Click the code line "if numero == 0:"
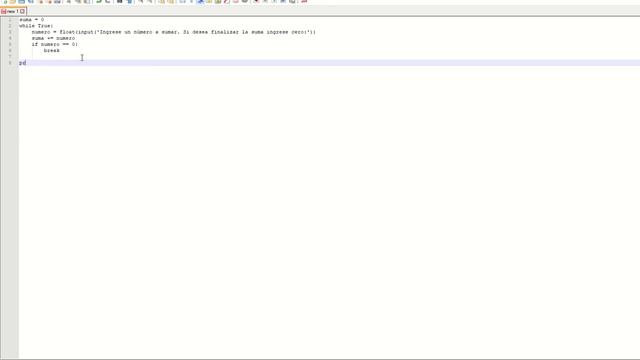The width and height of the screenshot is (640, 360). (x=55, y=44)
